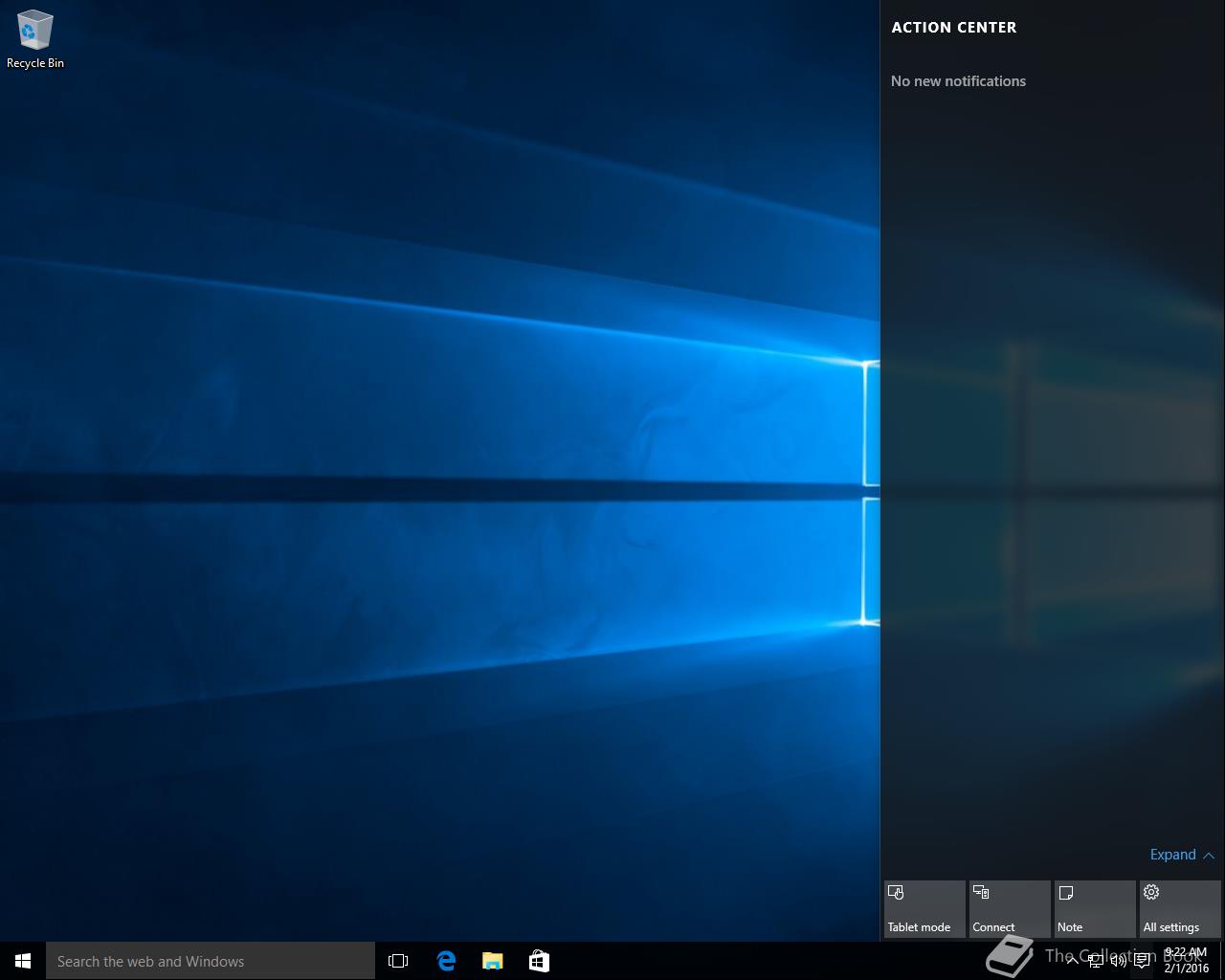Open the Recycle Bin desktop icon
Image resolution: width=1225 pixels, height=980 pixels.
tap(34, 38)
